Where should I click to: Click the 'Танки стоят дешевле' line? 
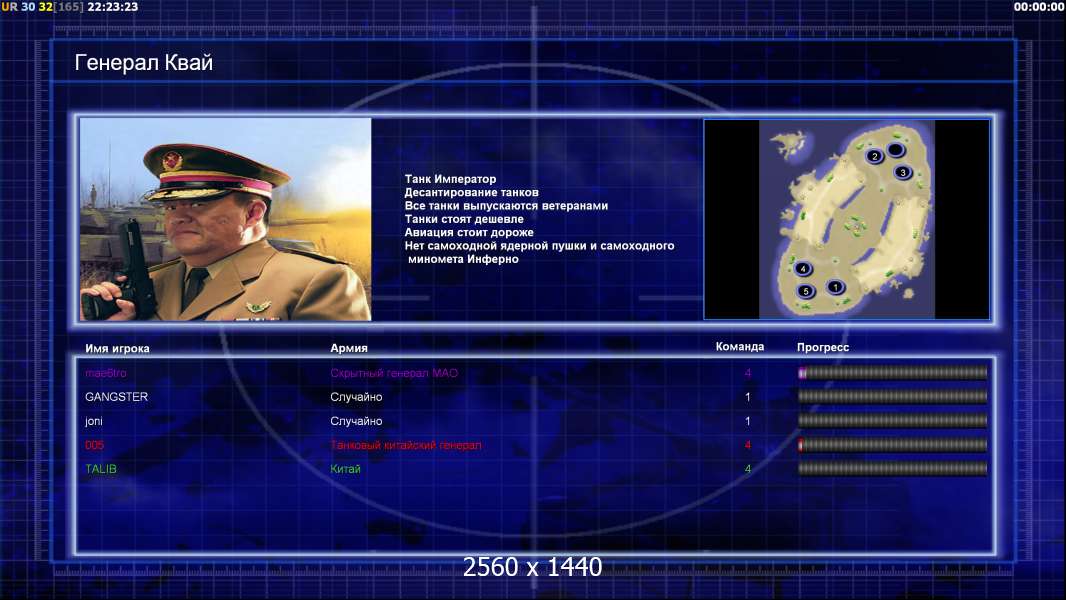tap(464, 219)
